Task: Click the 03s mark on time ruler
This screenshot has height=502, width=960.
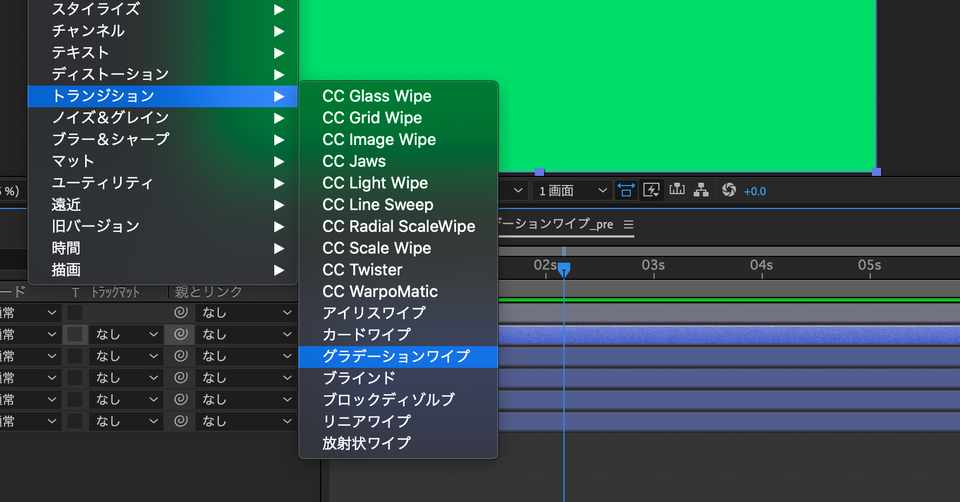Action: pyautogui.click(x=653, y=265)
